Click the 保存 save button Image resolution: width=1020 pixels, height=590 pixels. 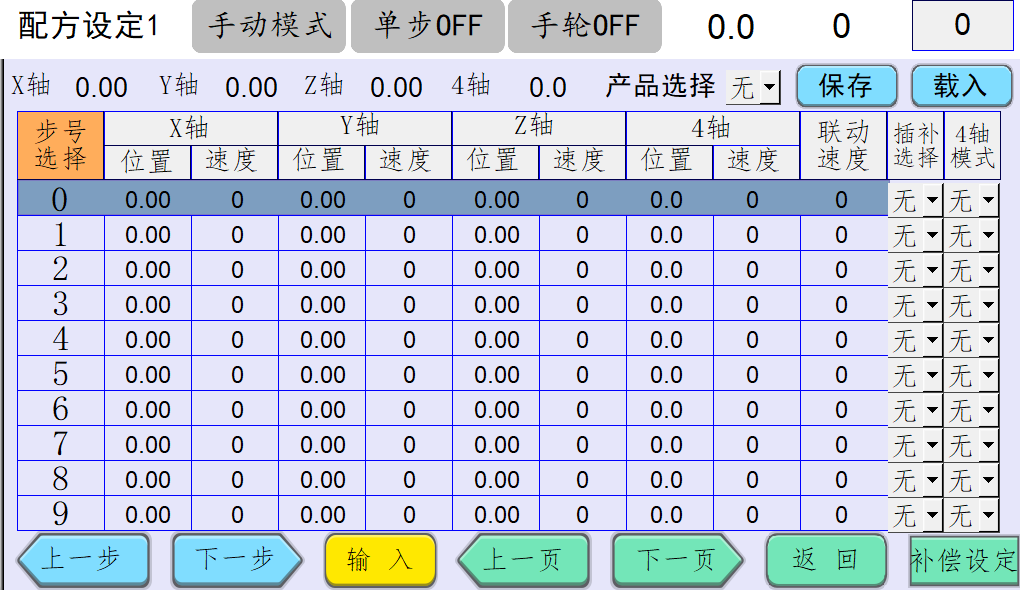point(845,86)
